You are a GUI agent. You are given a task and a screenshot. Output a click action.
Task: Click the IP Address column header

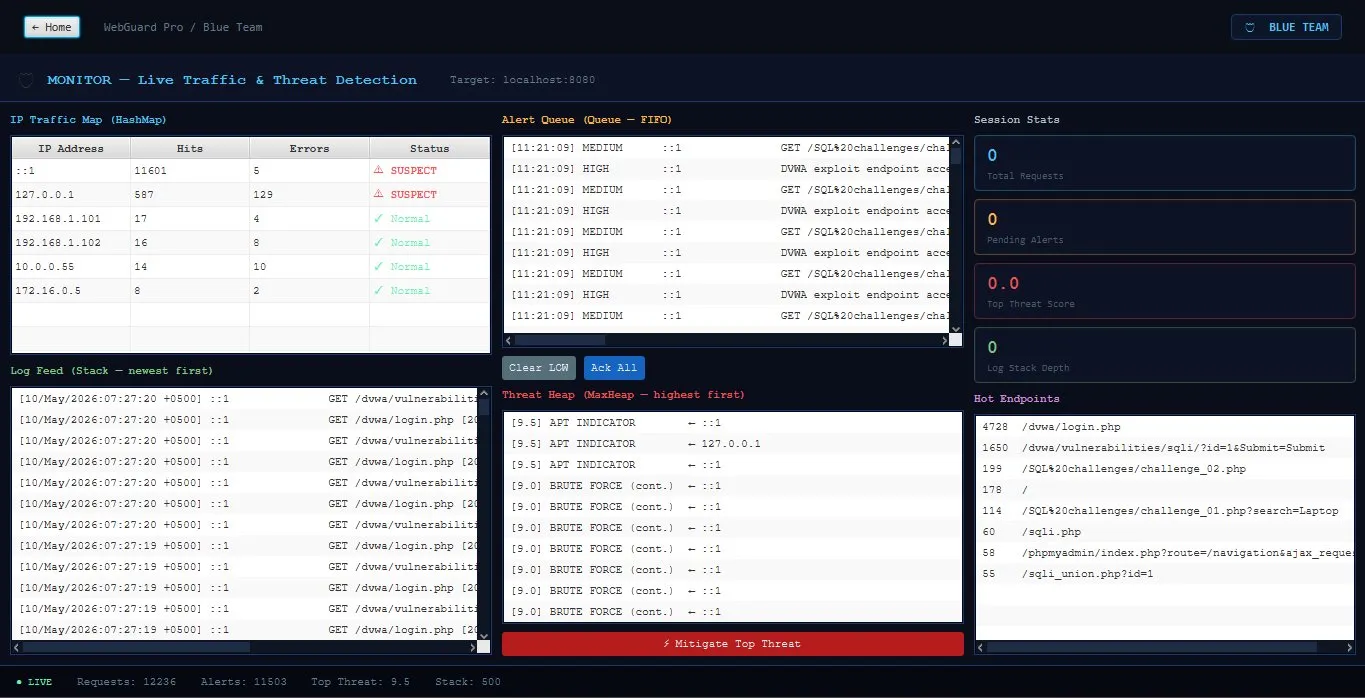coord(71,148)
